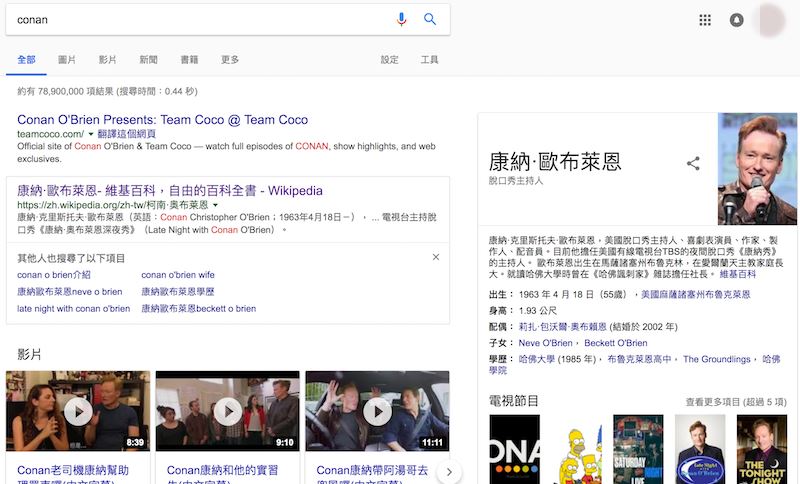Click the 康納·歐布萊恩 panel title
This screenshot has width=800, height=484.
555,162
